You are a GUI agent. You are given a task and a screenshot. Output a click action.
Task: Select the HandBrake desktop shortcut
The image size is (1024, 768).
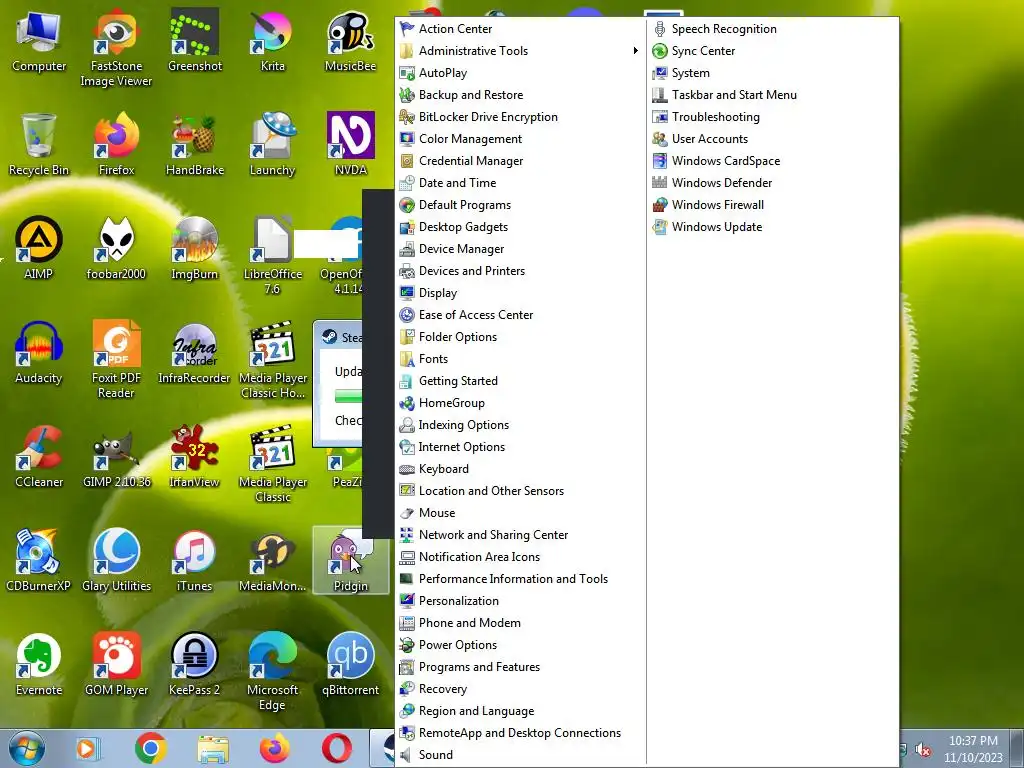[195, 145]
